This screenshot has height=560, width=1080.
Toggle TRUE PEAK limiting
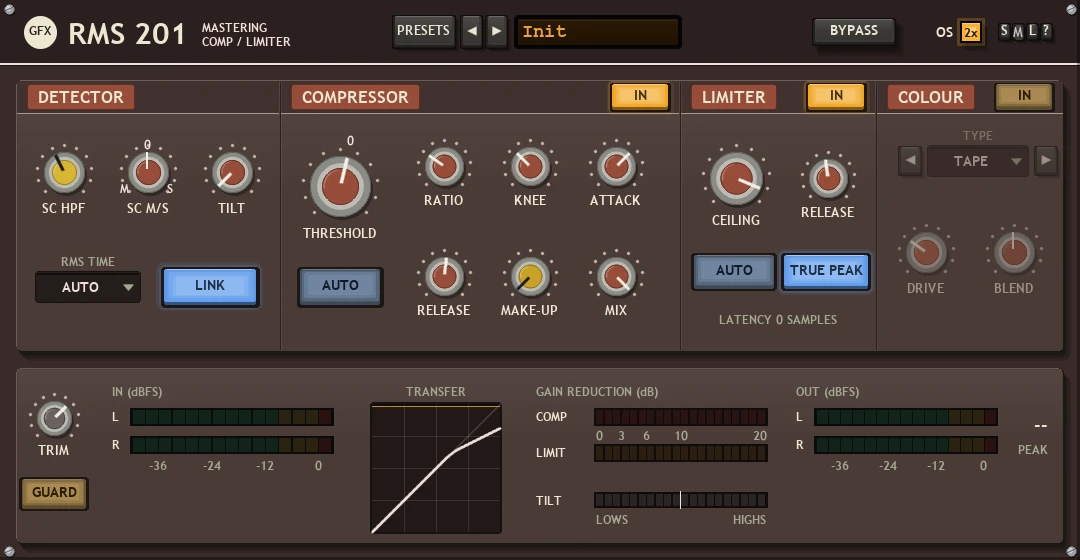tap(826, 271)
